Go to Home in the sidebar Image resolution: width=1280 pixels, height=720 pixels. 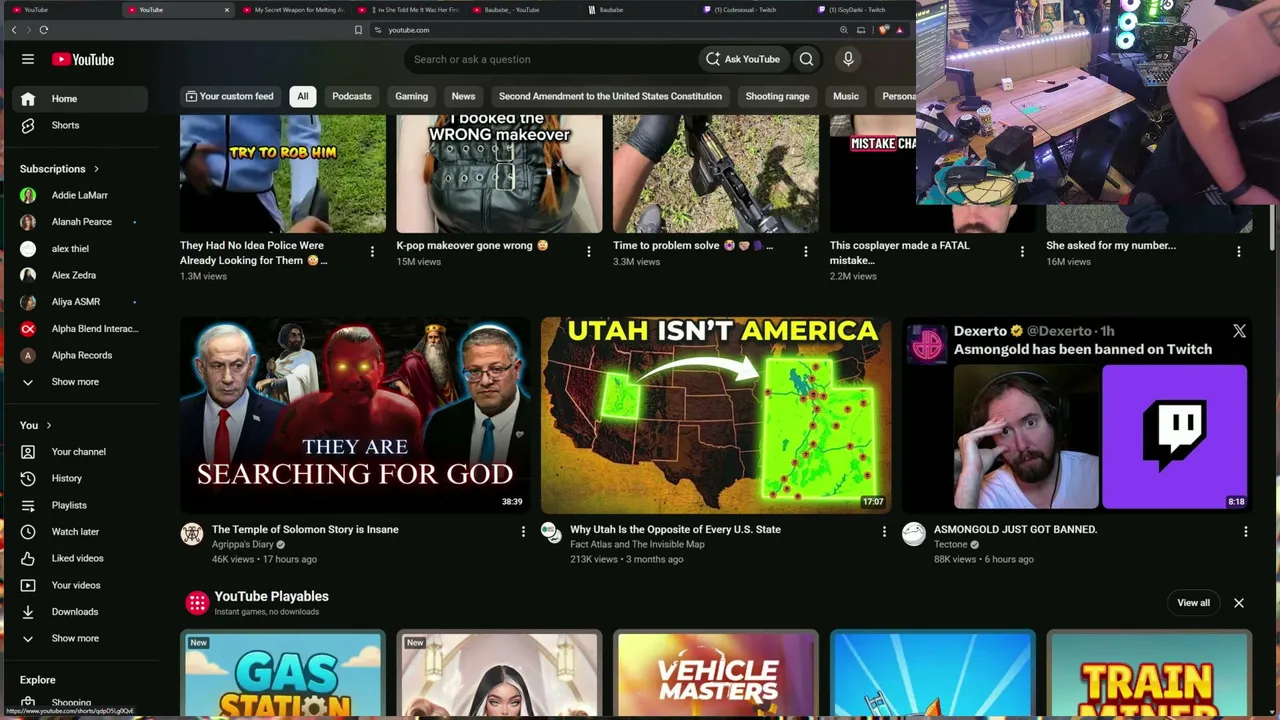point(80,98)
